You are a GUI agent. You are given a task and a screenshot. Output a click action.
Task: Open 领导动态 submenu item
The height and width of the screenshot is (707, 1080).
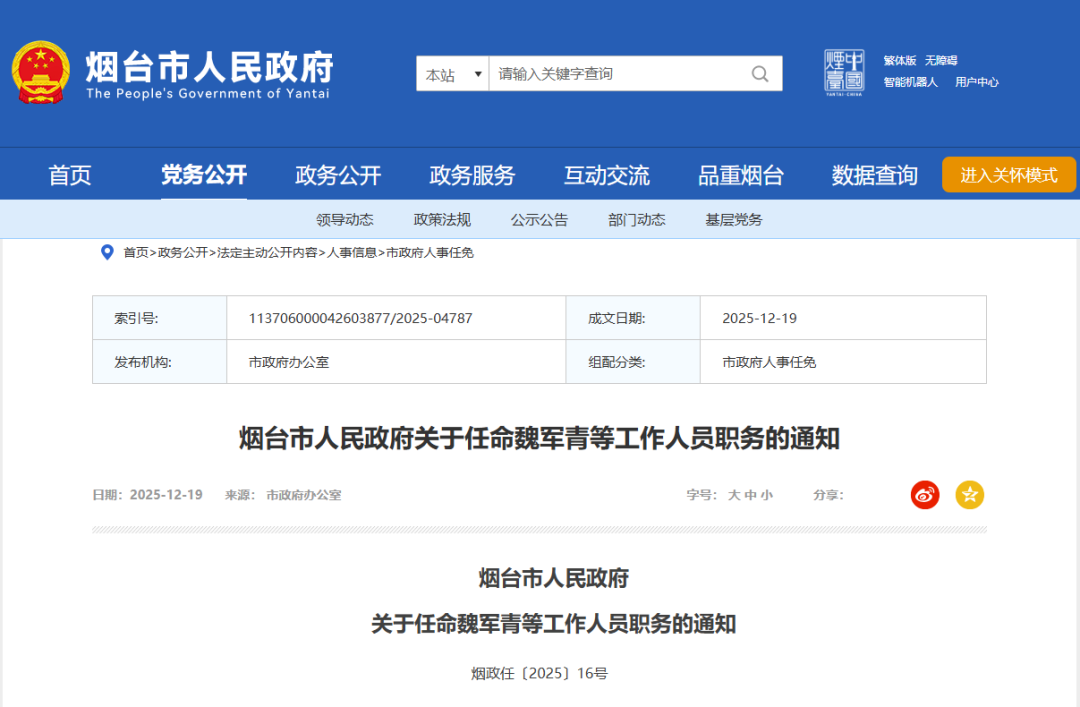(345, 220)
